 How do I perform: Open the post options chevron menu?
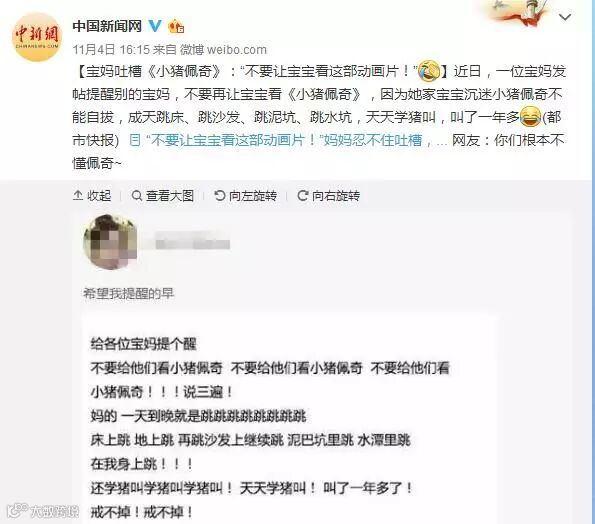(565, 17)
